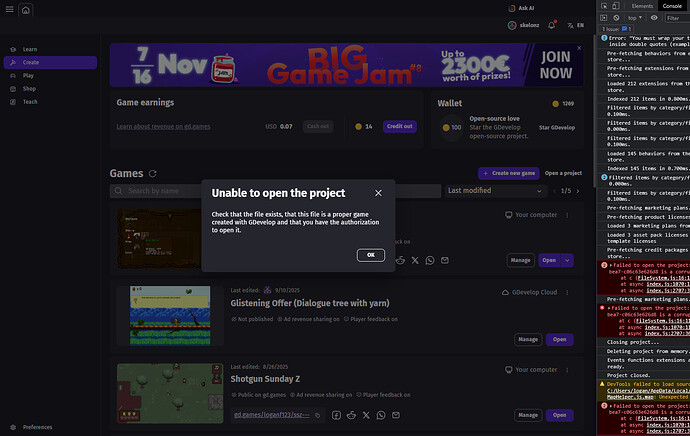Open more options for Shotgun Sunday Z

(567, 370)
